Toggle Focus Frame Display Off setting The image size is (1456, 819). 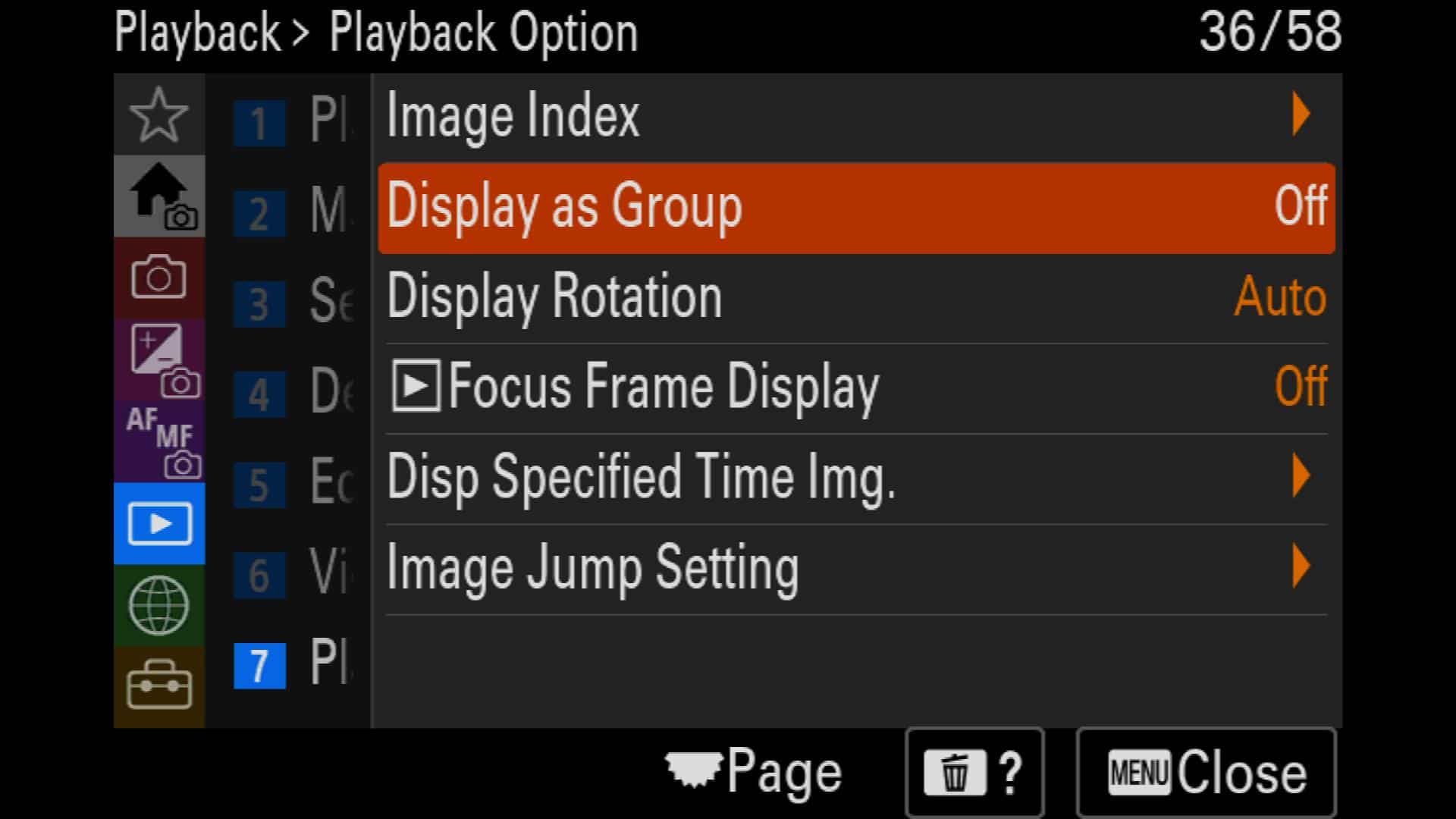point(856,388)
